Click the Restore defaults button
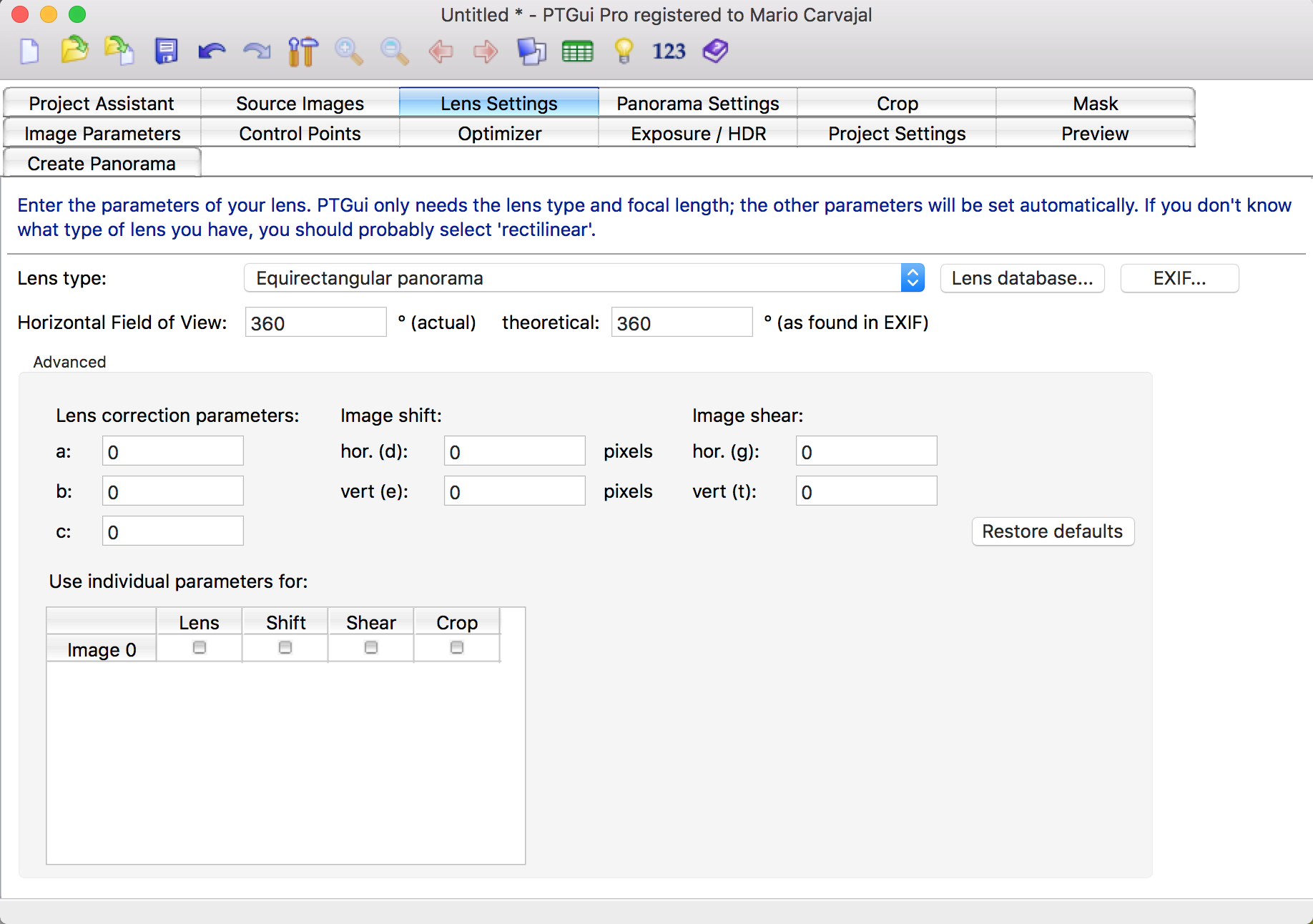Image resolution: width=1313 pixels, height=924 pixels. 1053,531
